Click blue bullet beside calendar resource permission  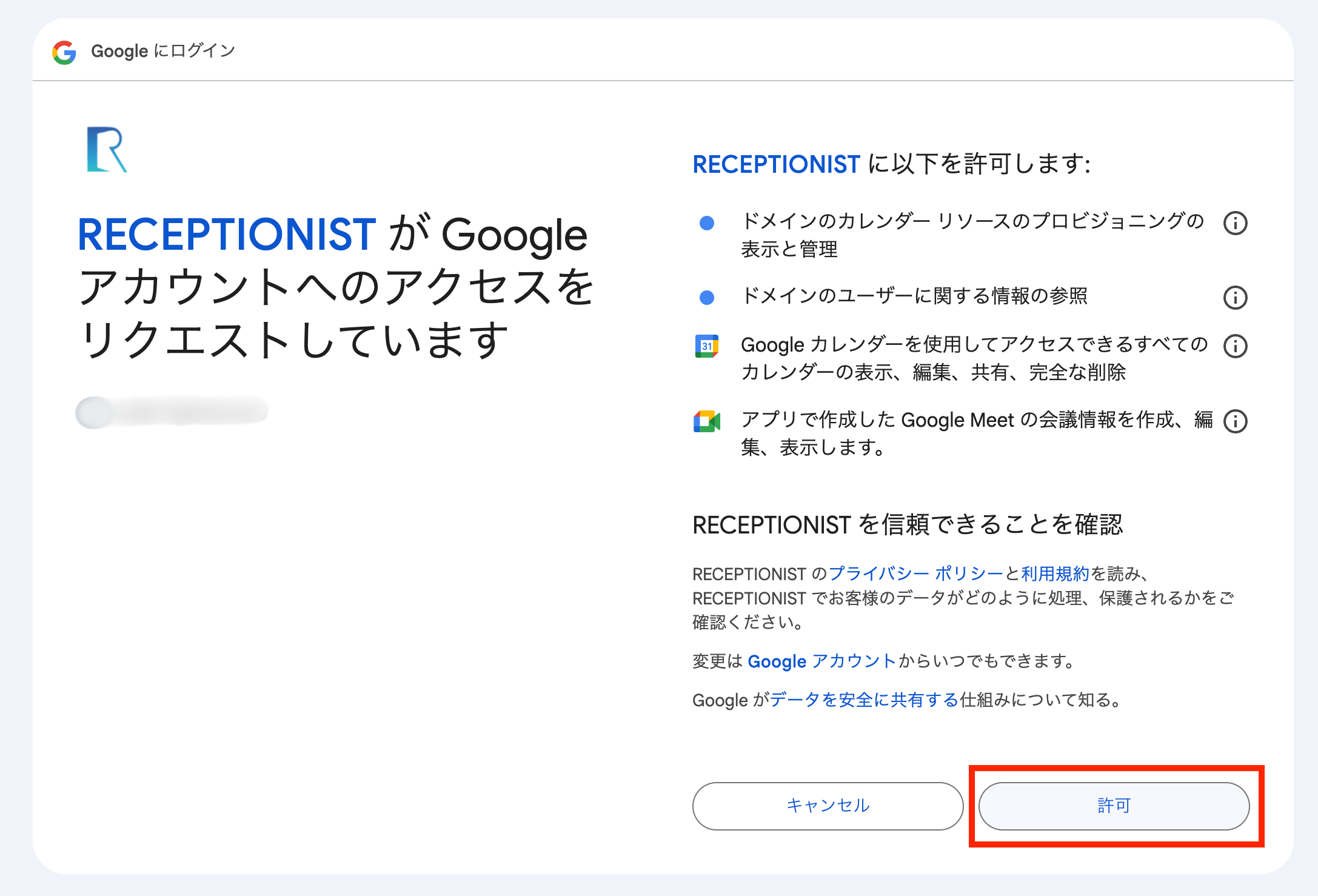point(706,223)
